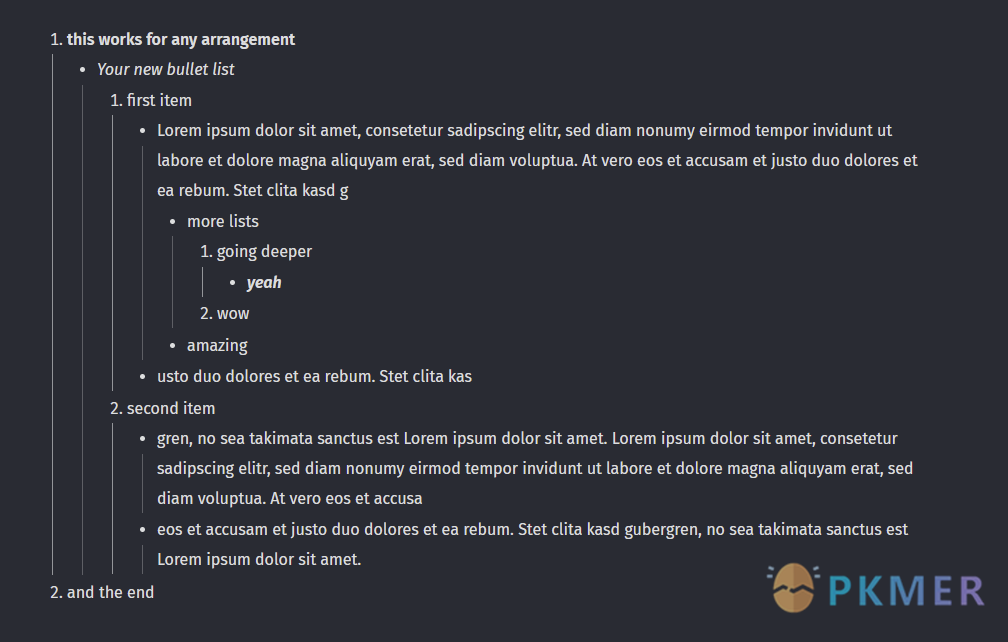The width and height of the screenshot is (1008, 642).
Task: Click 'Your new bullet list' item
Action: 166,69
